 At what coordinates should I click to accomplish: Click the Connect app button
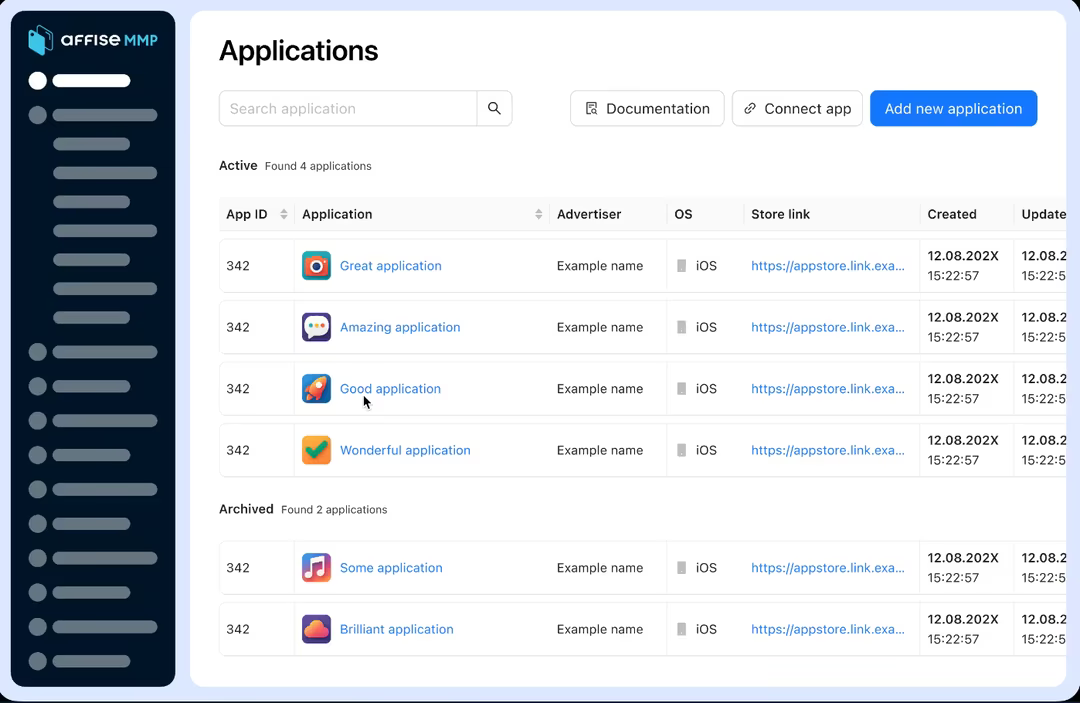point(797,108)
